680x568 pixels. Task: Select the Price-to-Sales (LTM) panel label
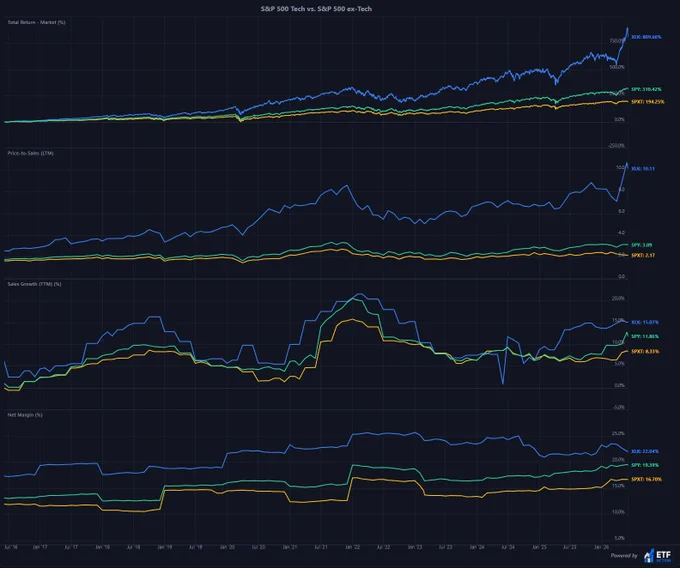point(30,153)
